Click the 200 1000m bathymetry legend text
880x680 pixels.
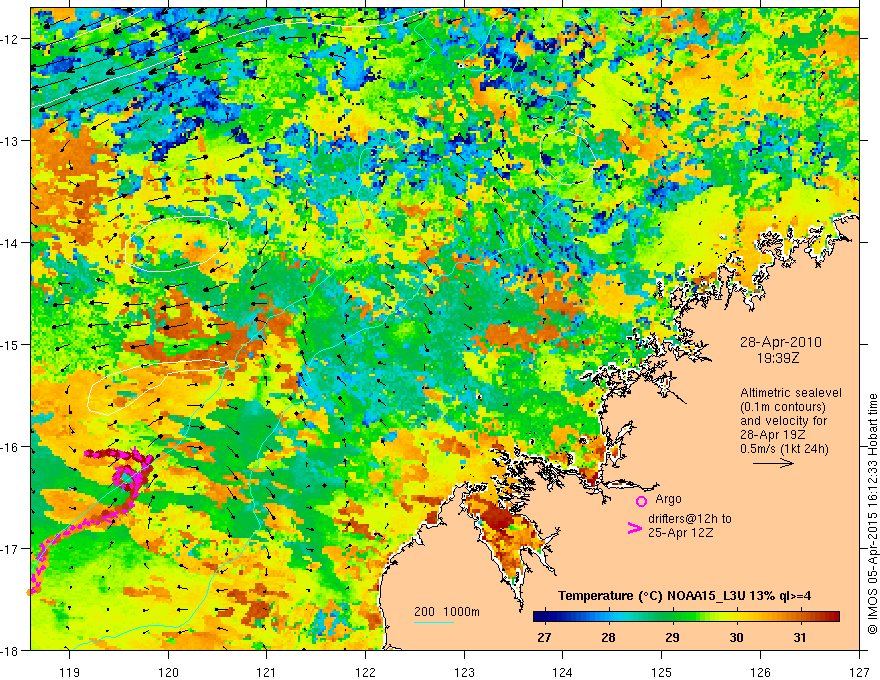[x=447, y=612]
